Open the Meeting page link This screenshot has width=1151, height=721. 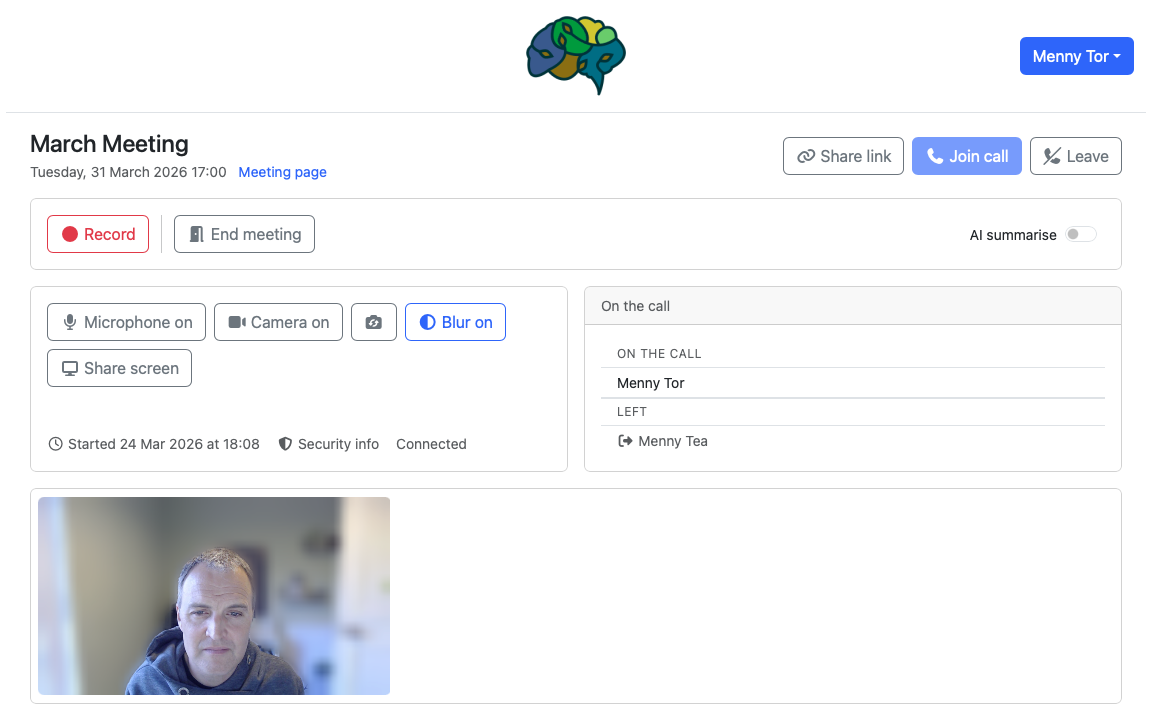282,172
